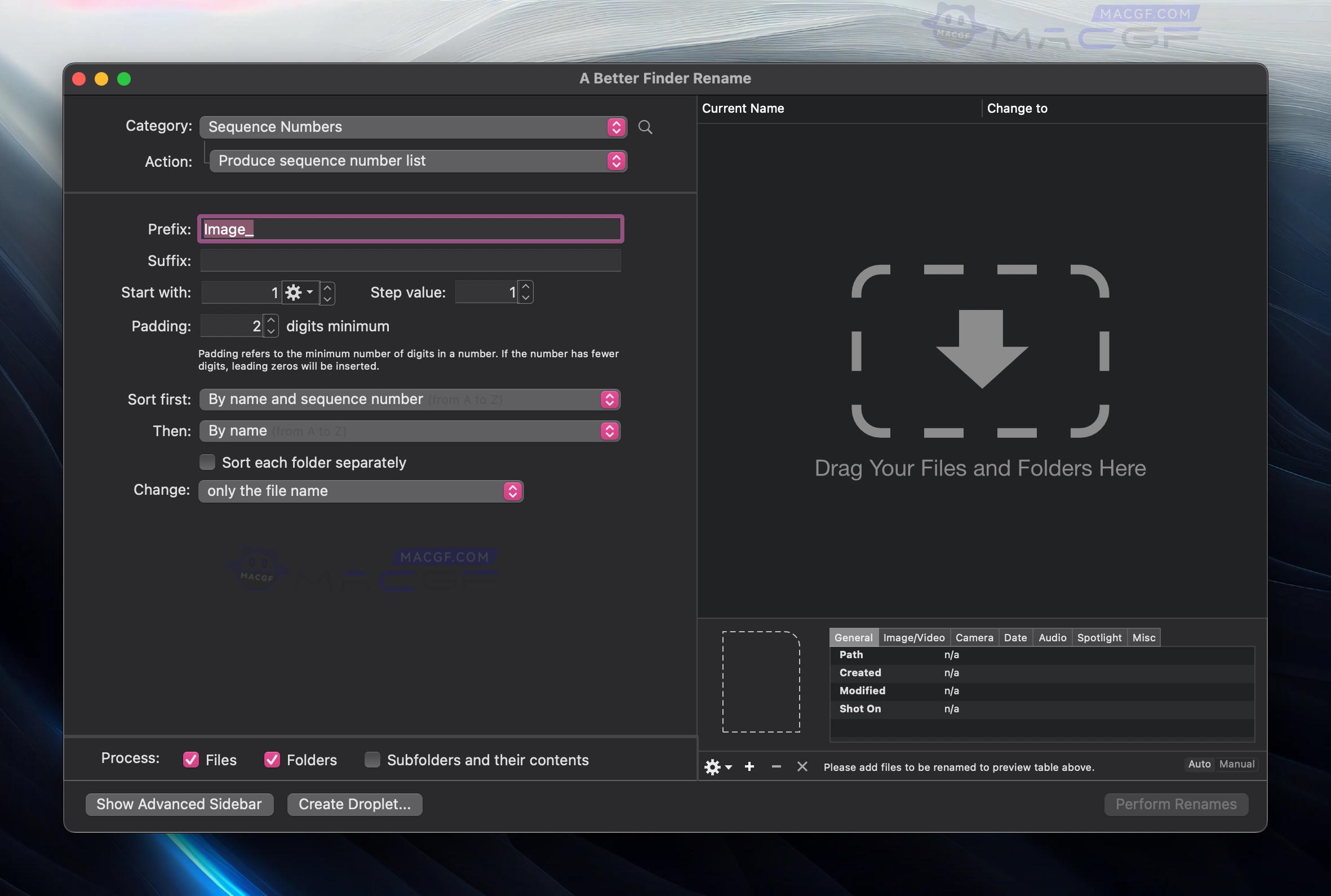The image size is (1331, 896).
Task: Uncheck the Files process checkbox
Action: [x=191, y=760]
